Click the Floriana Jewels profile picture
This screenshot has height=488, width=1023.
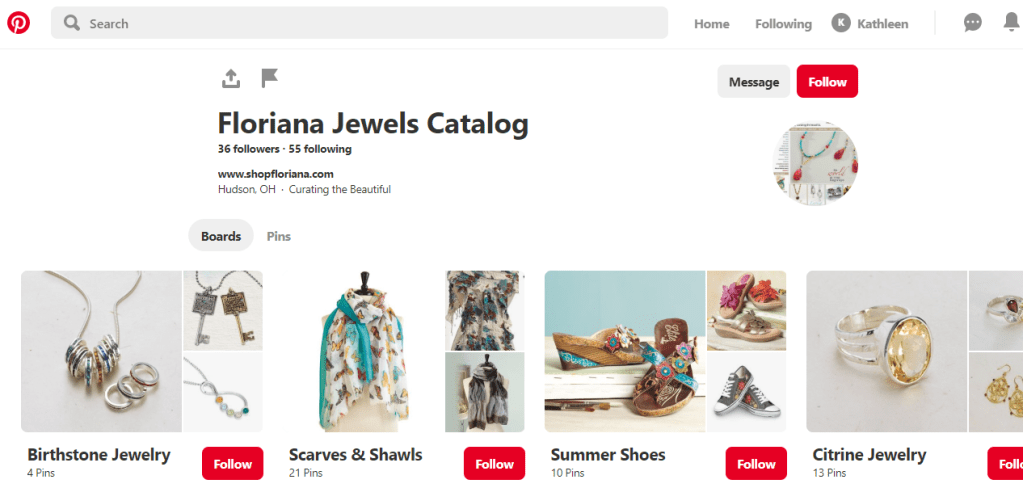[815, 165]
